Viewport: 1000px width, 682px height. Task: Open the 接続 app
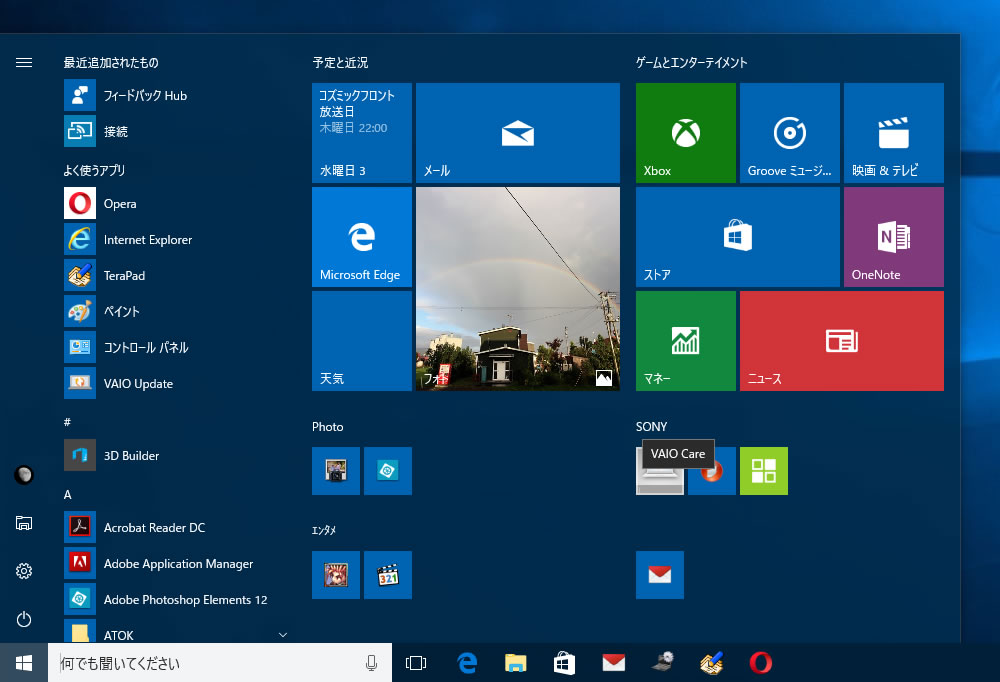pyautogui.click(x=172, y=131)
